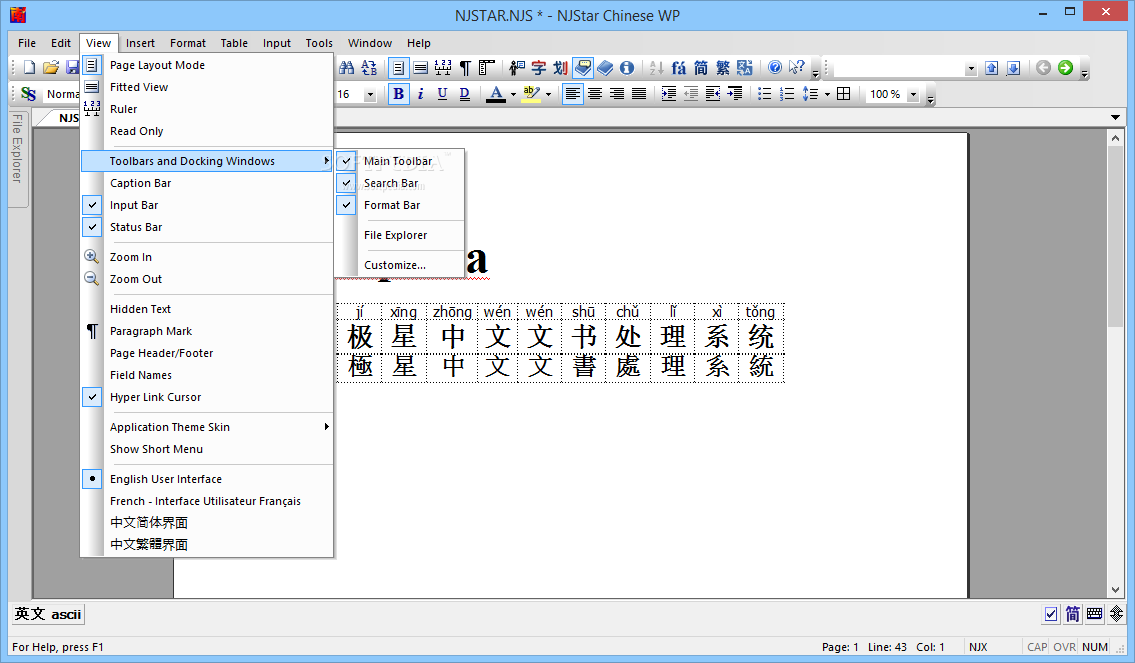Open line spacing dropdown arrow
1135x663 pixels.
click(827, 94)
